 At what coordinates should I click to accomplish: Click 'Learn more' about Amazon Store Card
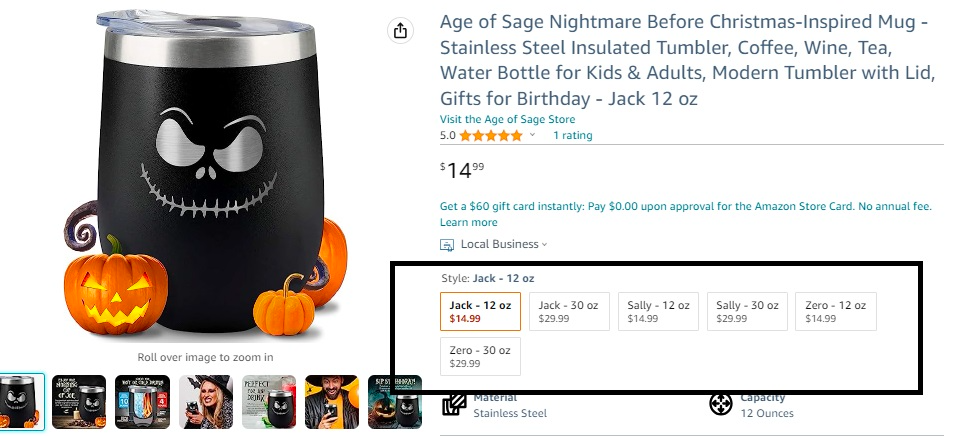468,222
